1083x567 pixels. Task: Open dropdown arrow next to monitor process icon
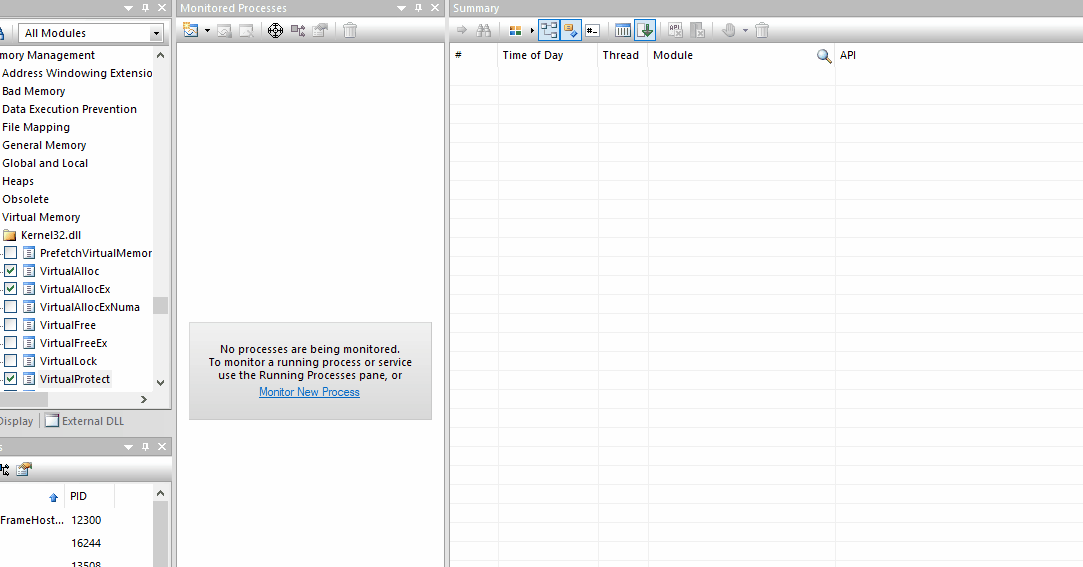coord(207,30)
